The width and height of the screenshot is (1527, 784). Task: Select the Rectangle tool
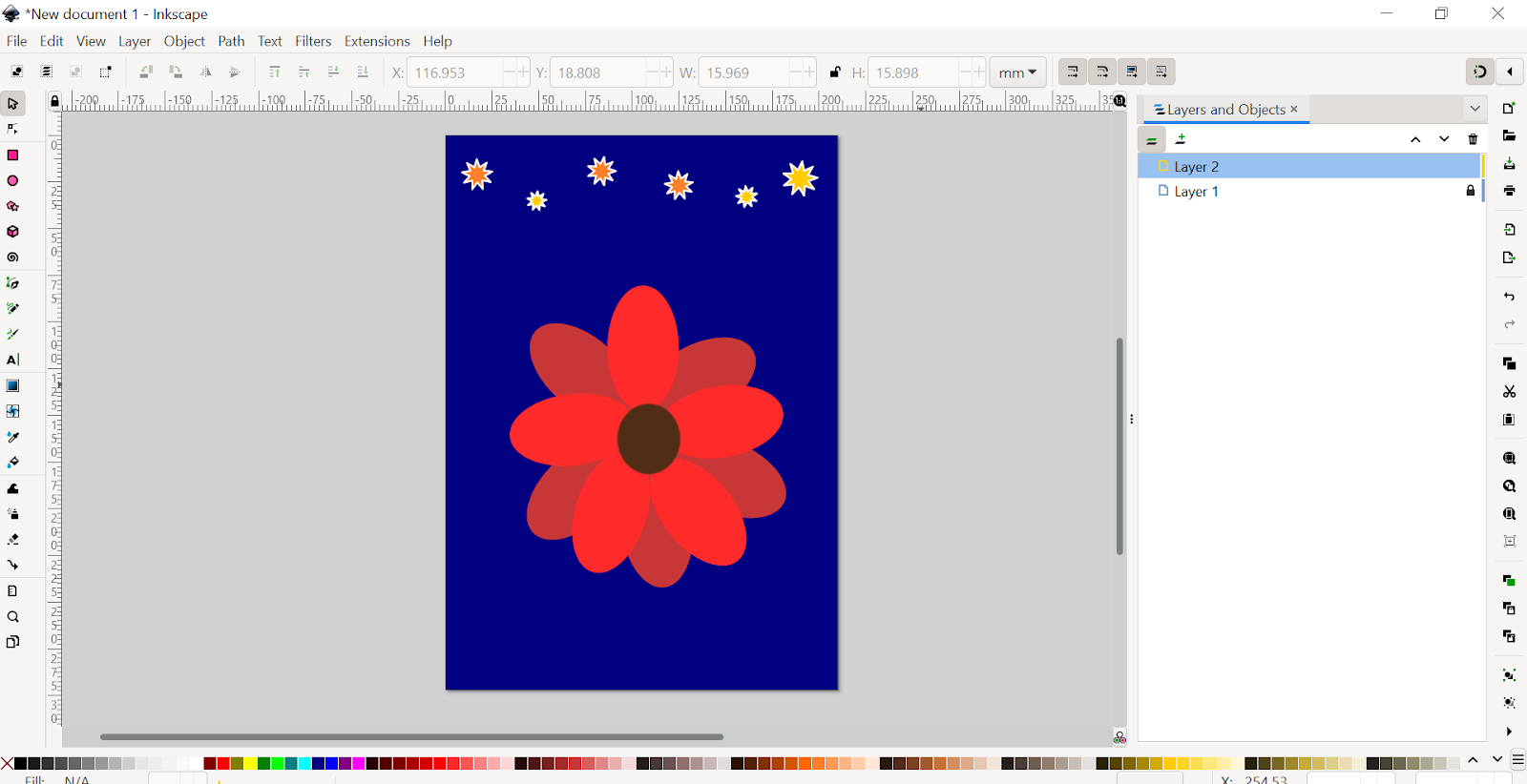pos(13,155)
